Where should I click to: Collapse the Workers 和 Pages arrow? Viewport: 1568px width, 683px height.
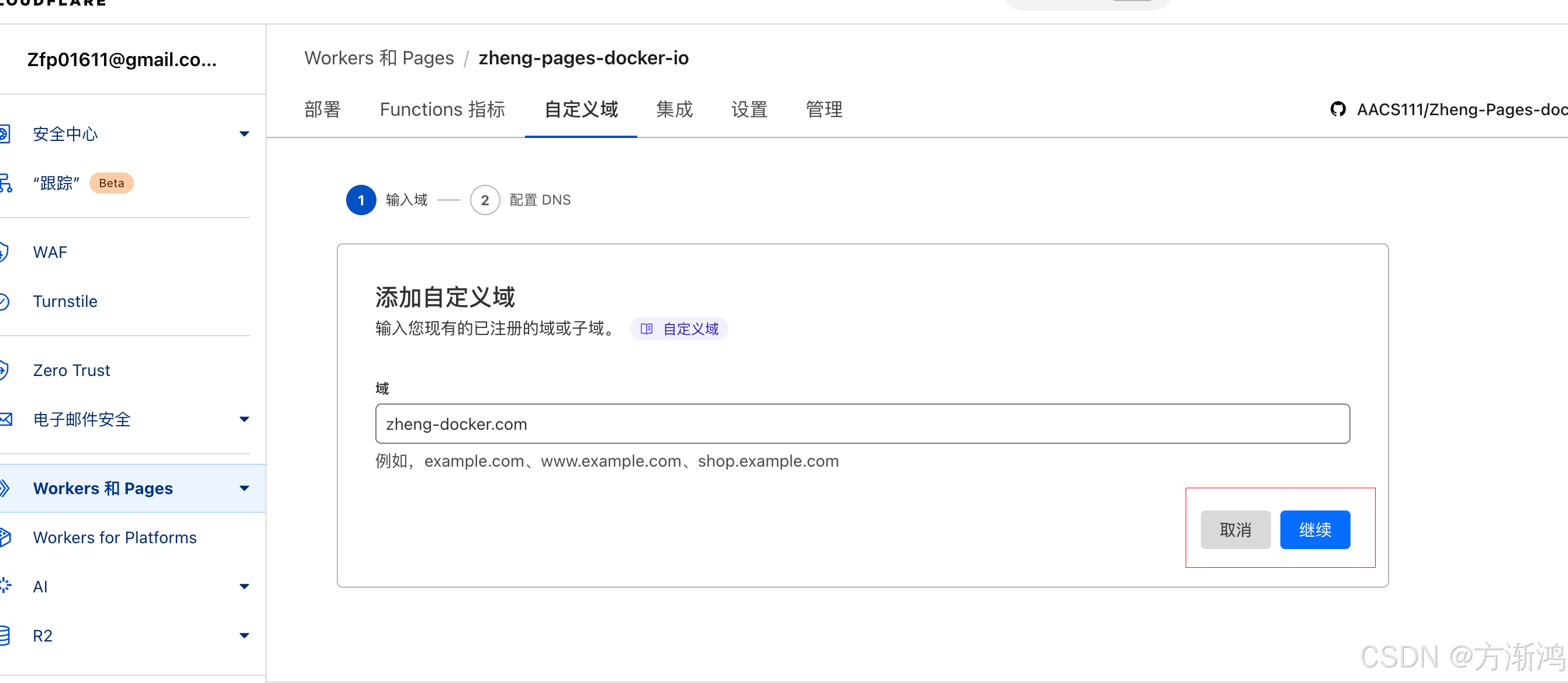[x=244, y=488]
